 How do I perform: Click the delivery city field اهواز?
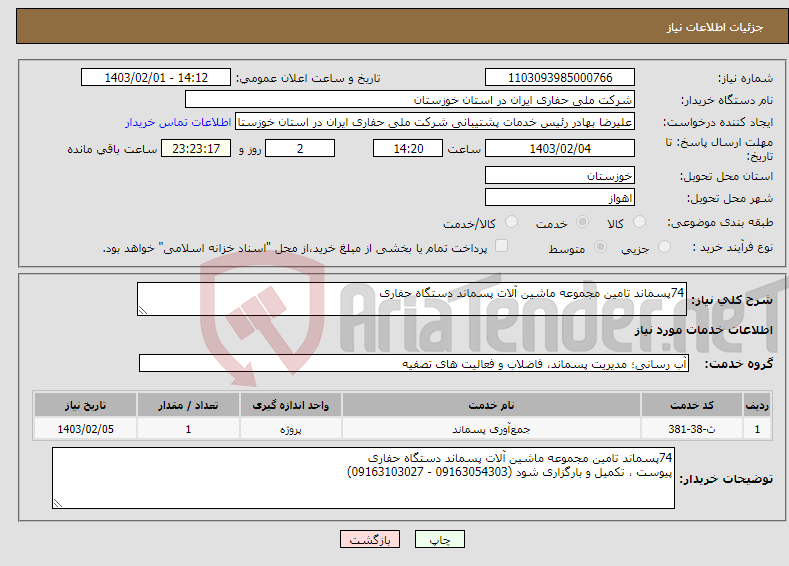560,197
